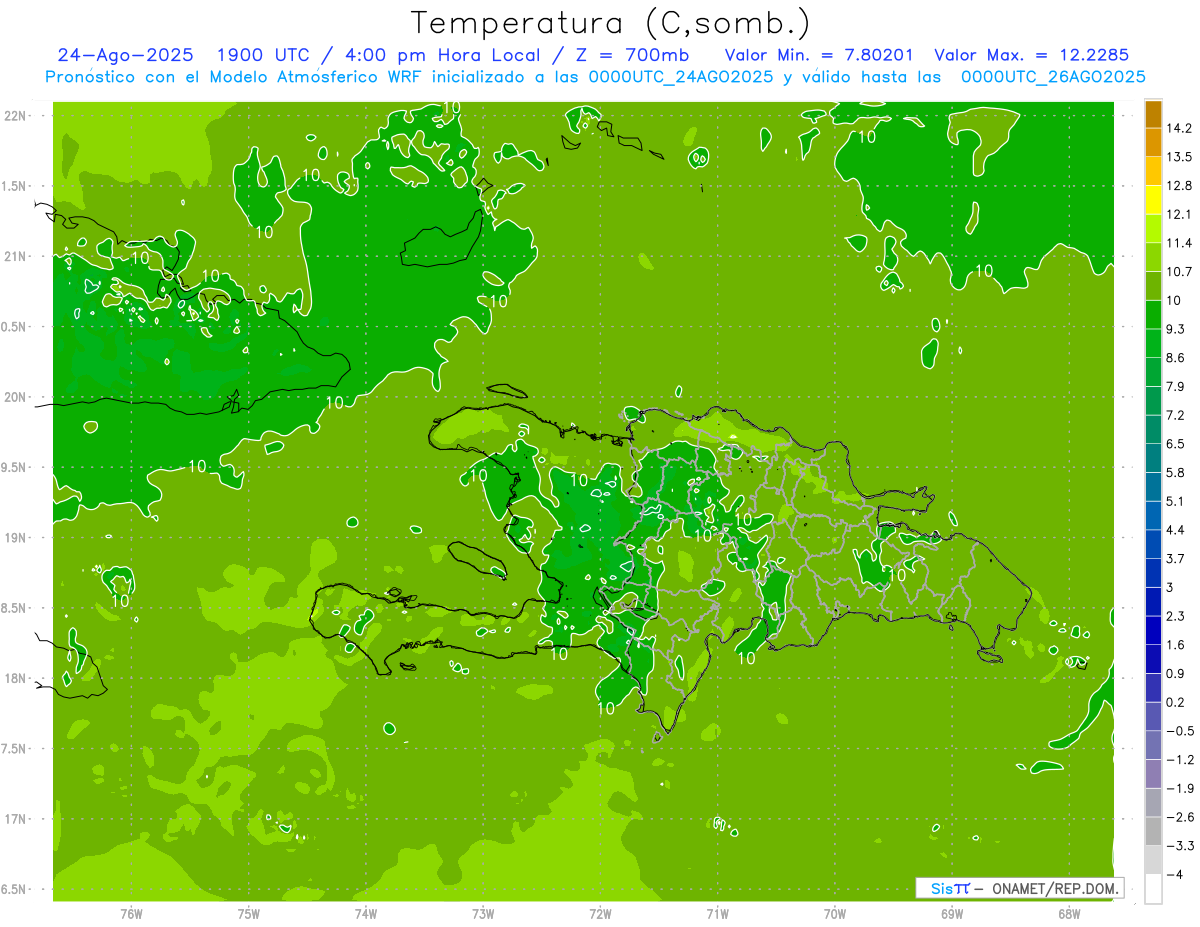Viewport: 1200px width, 927px height.
Task: Click the 10.7 value on the colorbar
Action: 1179,272
